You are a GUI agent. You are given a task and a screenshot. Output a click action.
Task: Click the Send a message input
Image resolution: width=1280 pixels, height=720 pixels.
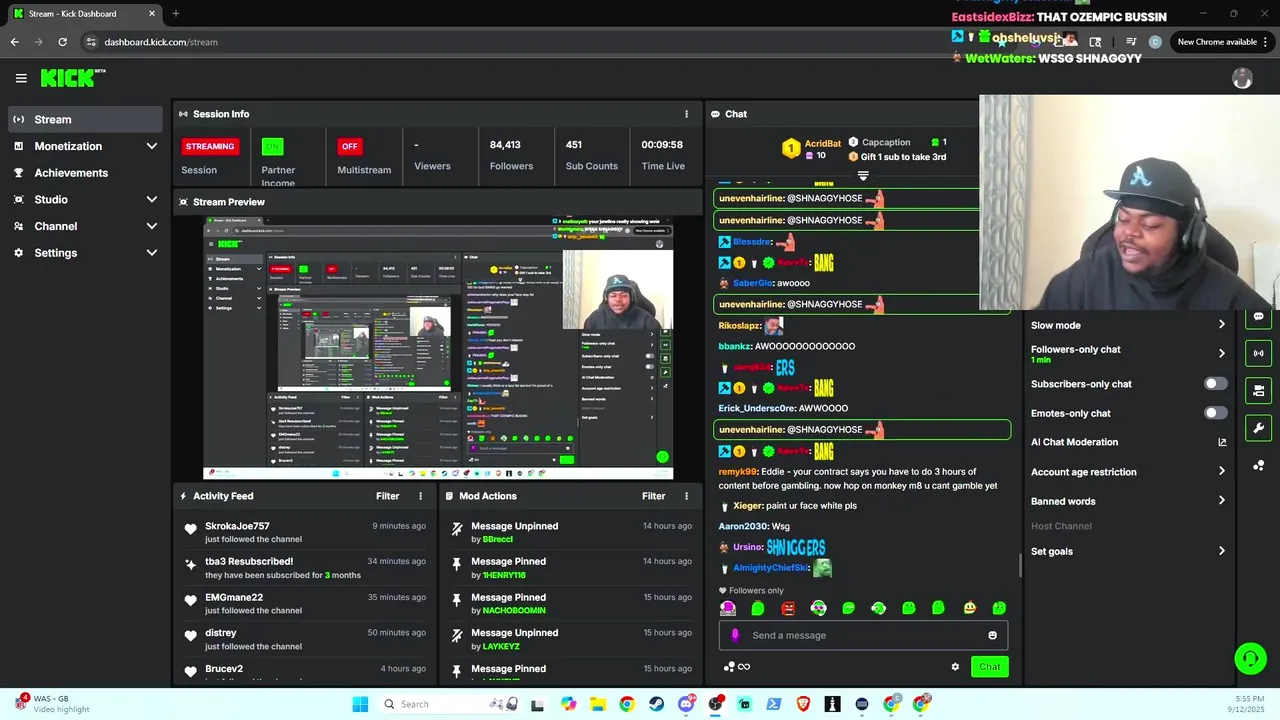[x=863, y=635]
